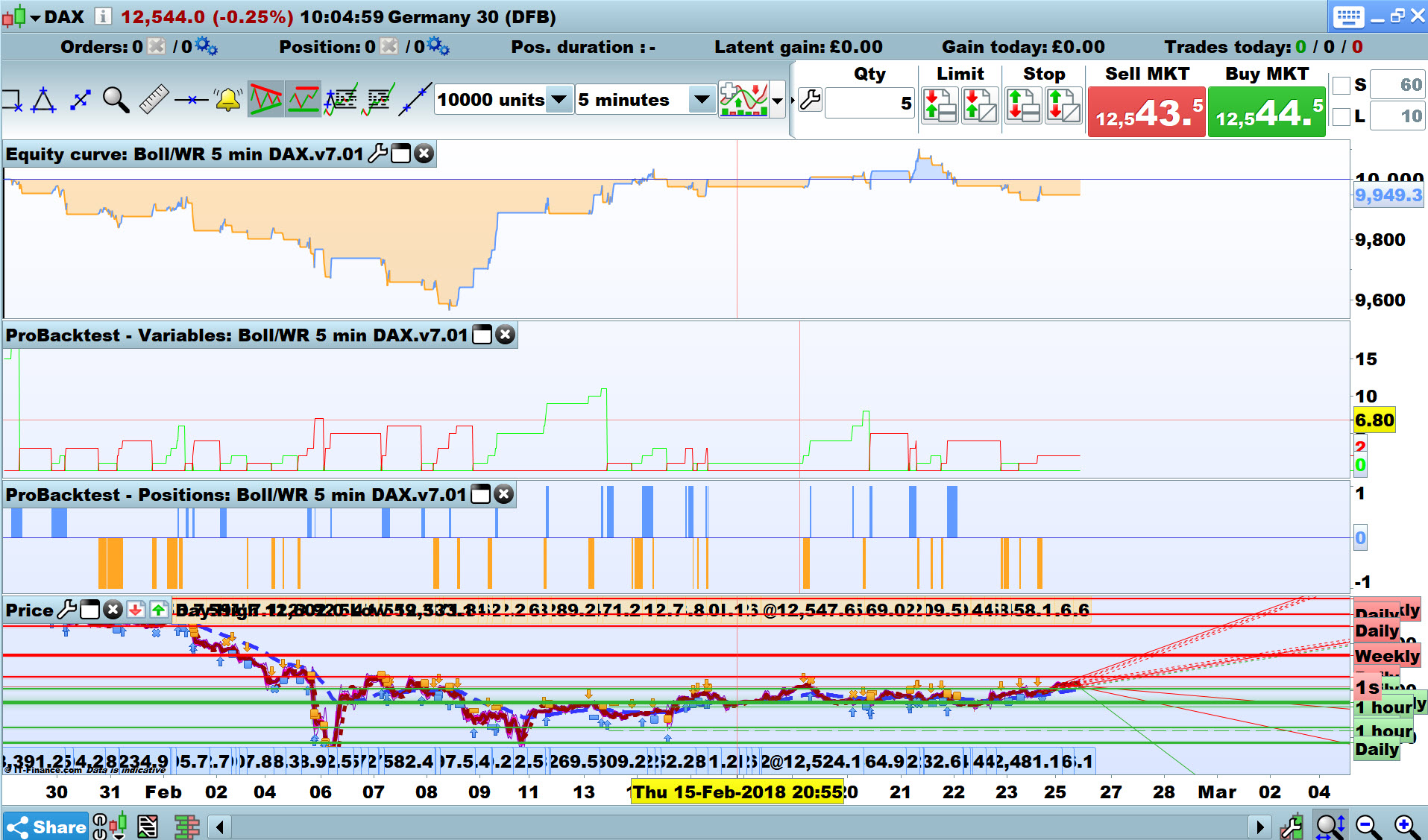
Task: Place a stop order using first Stop icon
Action: coord(1023,105)
